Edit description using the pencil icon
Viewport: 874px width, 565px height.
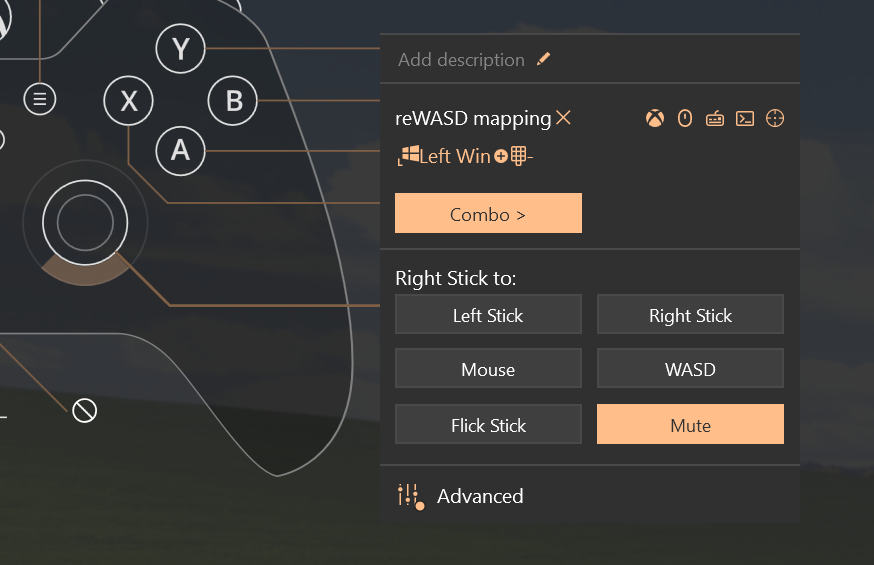coord(543,60)
